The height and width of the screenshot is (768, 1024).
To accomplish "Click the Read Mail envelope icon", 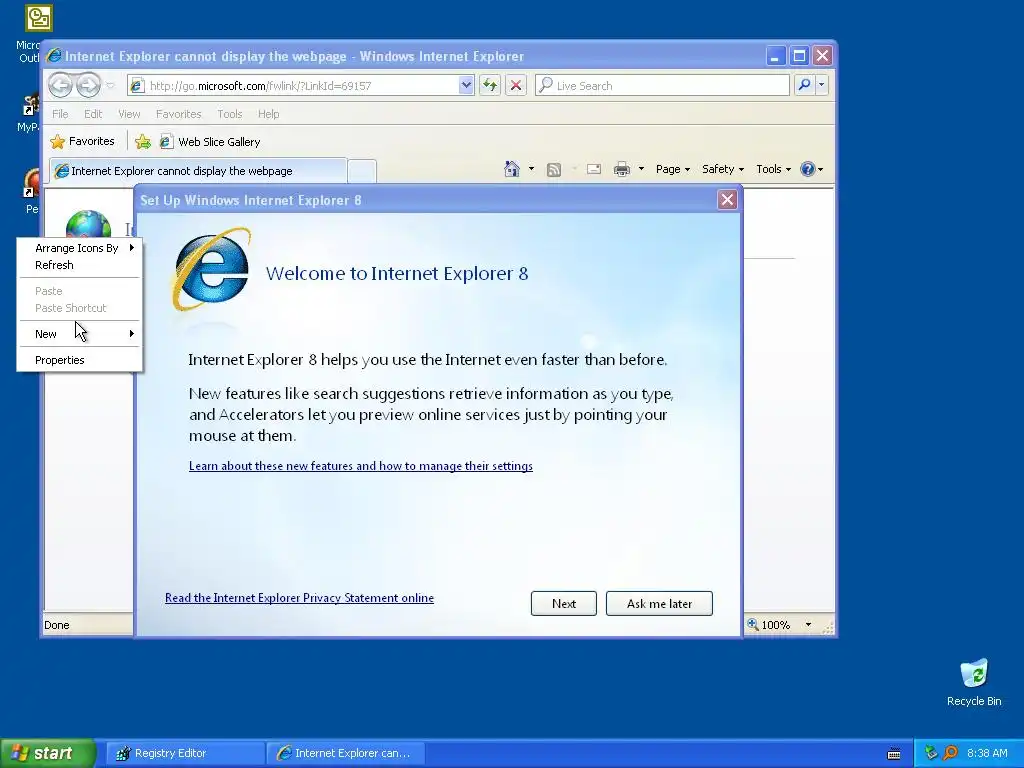I will 594,169.
